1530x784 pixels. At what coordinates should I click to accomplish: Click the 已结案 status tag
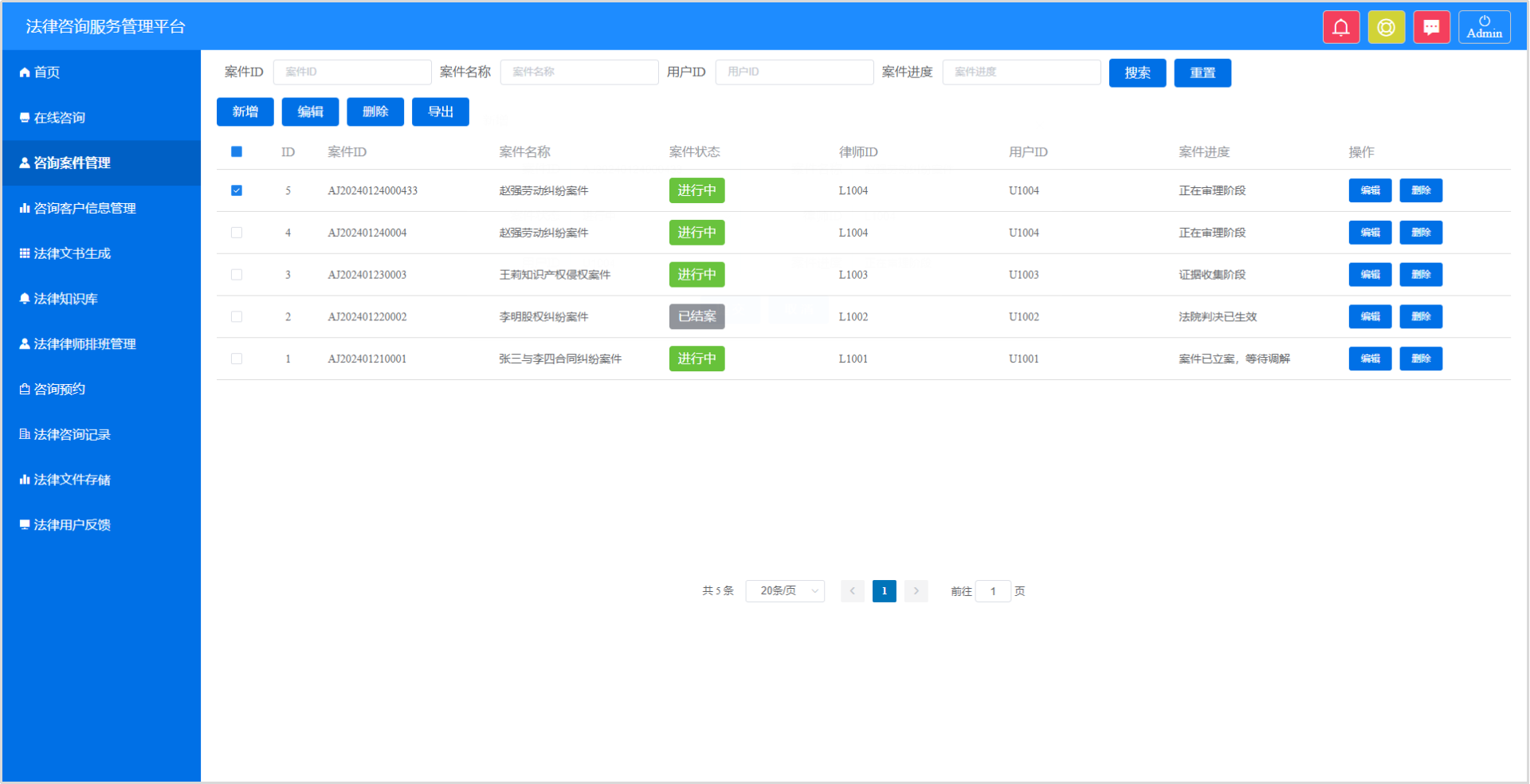point(696,317)
